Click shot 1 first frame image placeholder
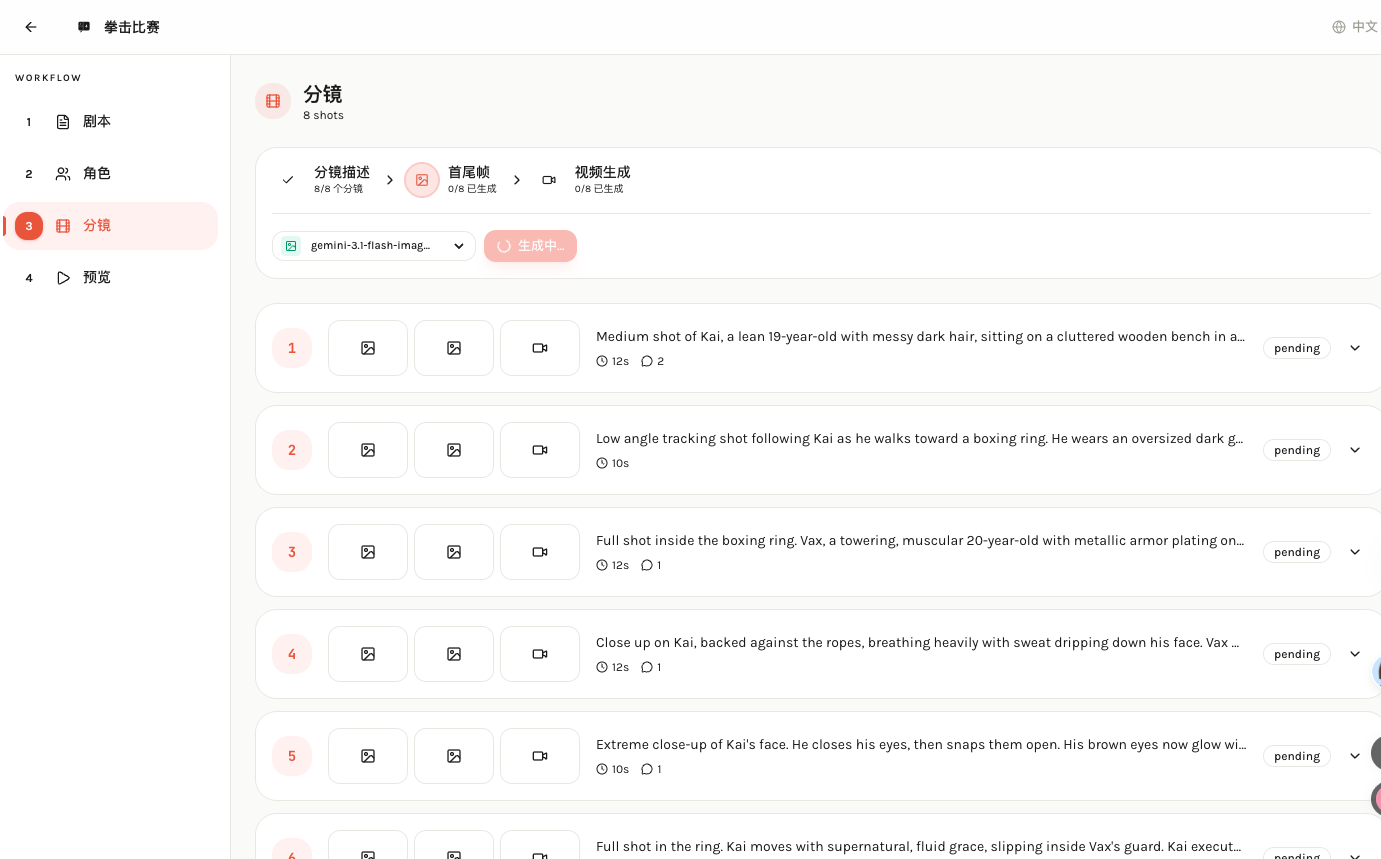The height and width of the screenshot is (859, 1381). point(368,348)
